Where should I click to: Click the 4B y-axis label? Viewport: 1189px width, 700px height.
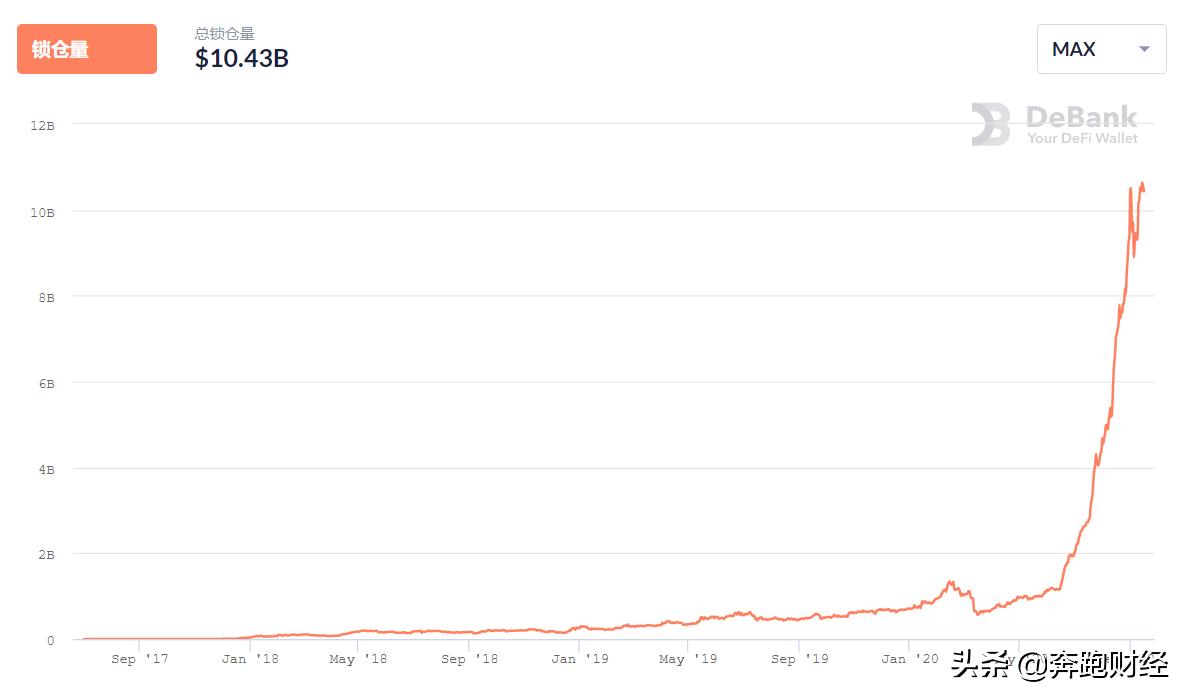pyautogui.click(x=46, y=469)
